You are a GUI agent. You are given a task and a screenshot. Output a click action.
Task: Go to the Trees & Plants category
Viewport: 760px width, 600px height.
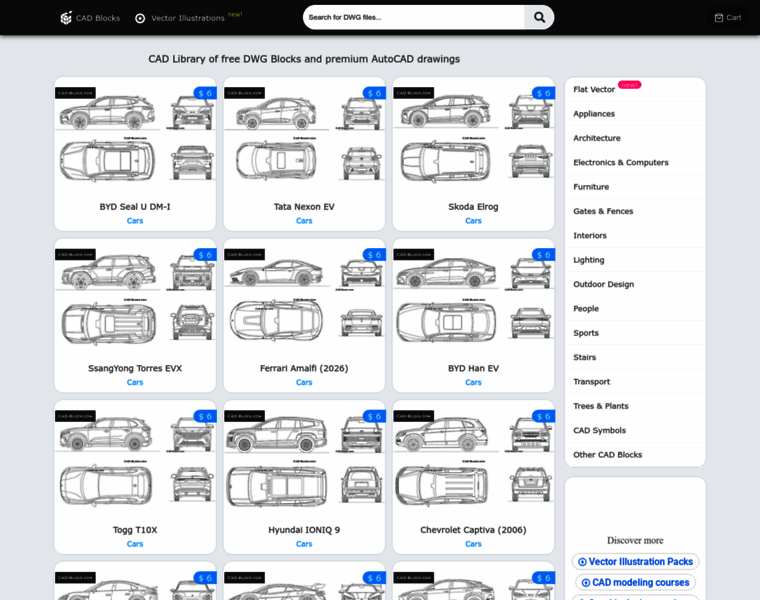[635, 406]
